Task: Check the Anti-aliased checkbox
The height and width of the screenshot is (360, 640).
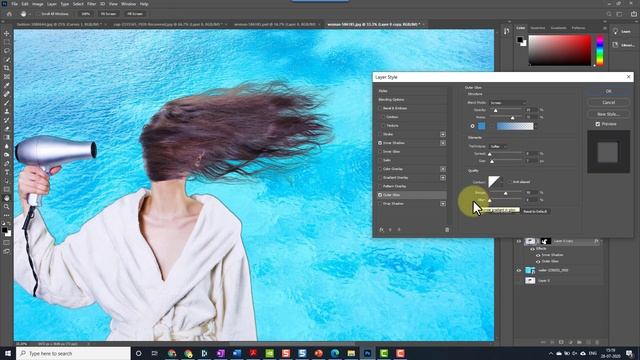Action: 510,182
